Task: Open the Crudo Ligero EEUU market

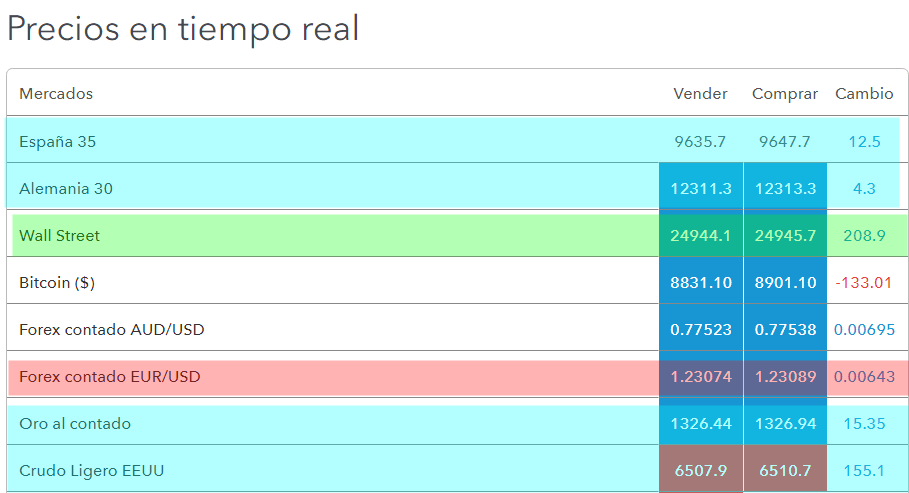Action: pos(91,470)
